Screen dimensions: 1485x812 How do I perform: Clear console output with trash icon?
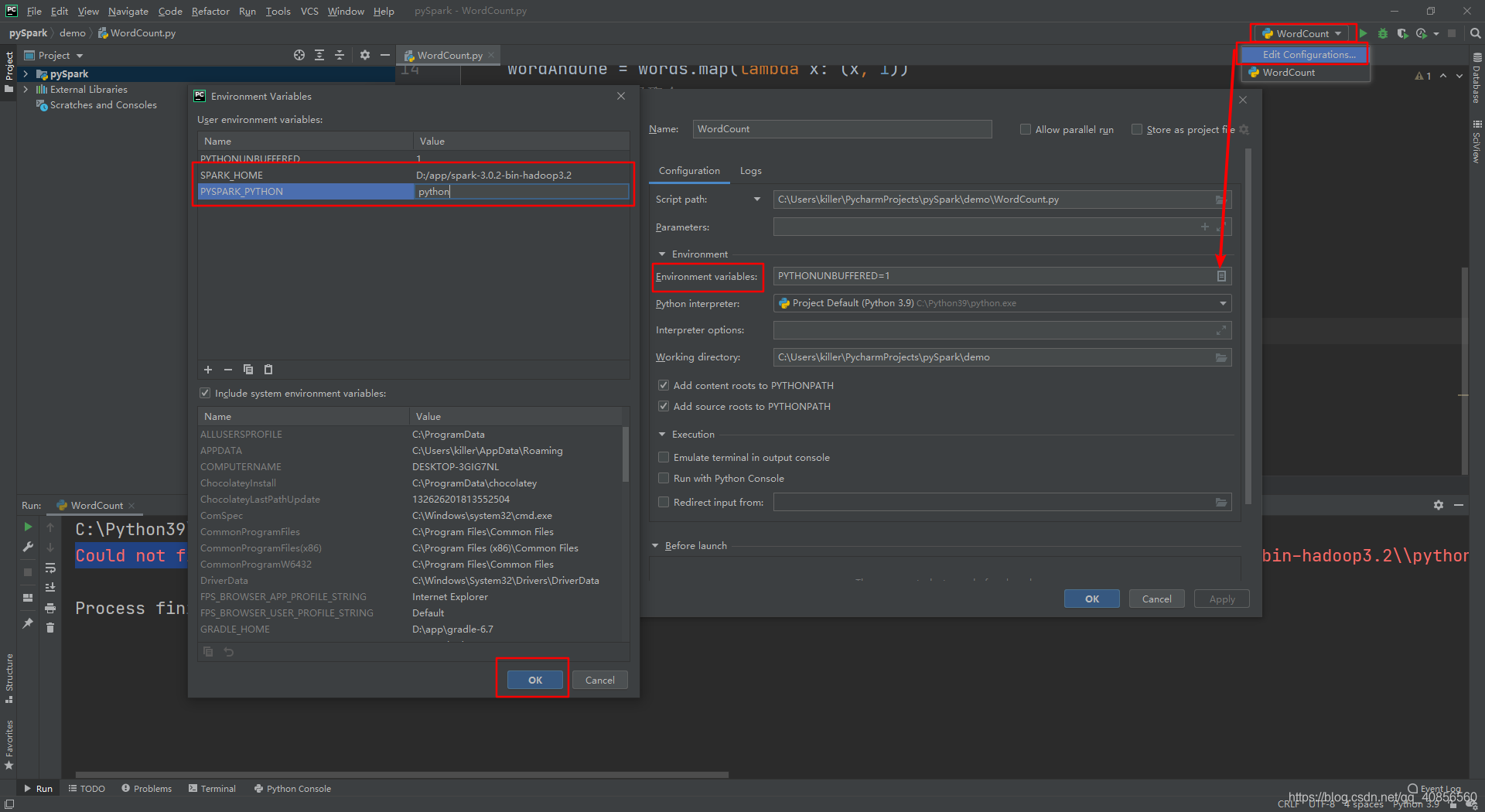(50, 627)
